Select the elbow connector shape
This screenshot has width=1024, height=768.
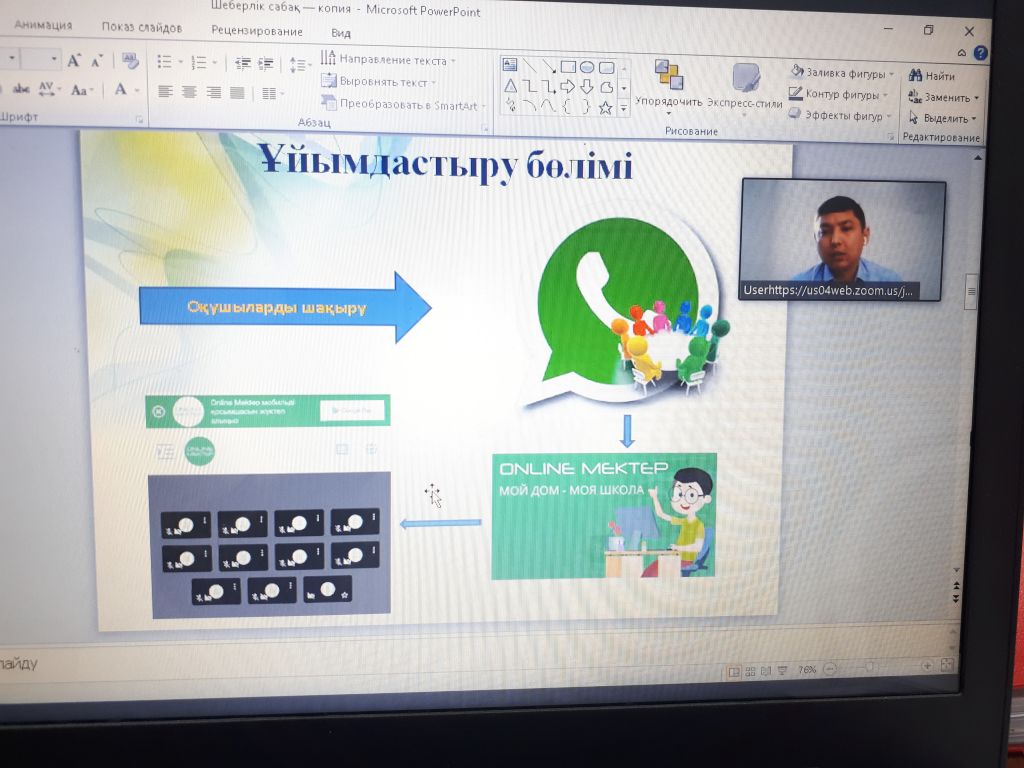pos(529,86)
